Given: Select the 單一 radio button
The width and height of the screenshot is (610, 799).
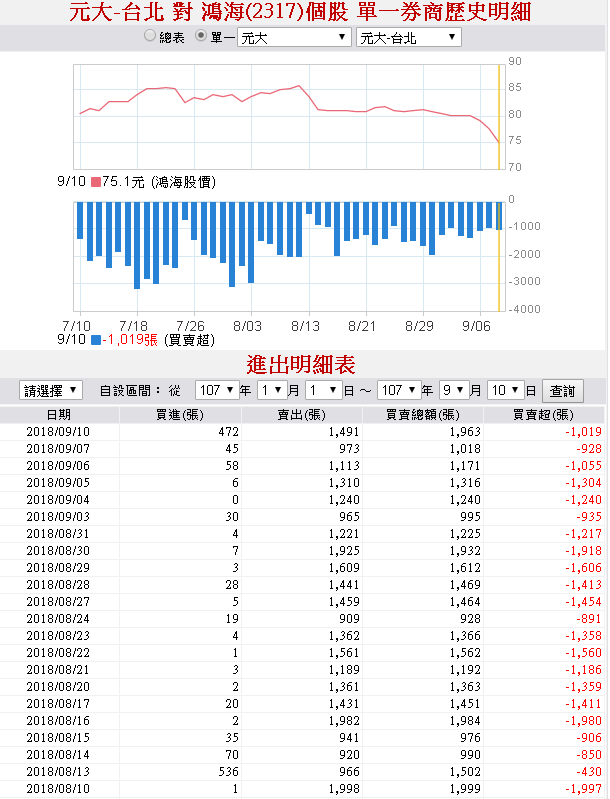Looking at the screenshot, I should pos(201,36).
